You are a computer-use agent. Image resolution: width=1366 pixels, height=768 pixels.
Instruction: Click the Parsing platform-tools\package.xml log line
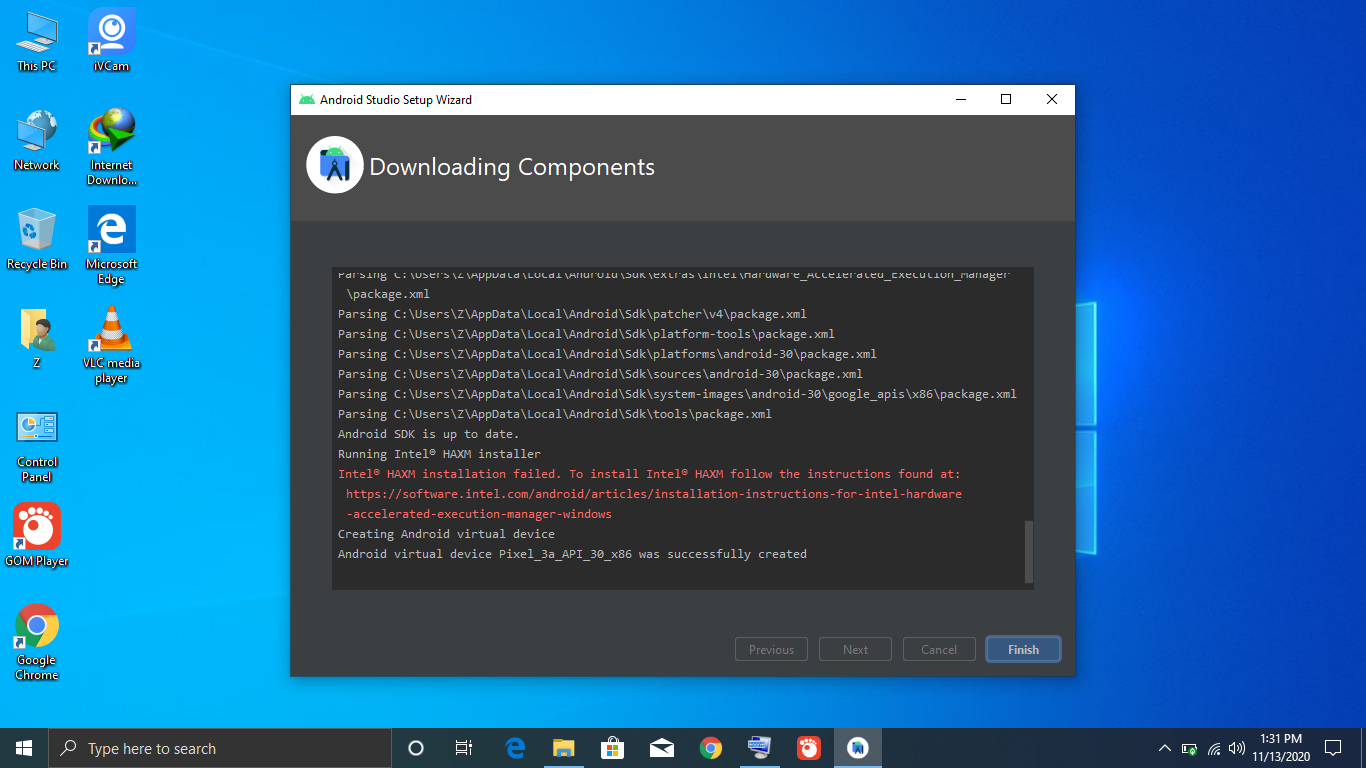pyautogui.click(x=586, y=334)
